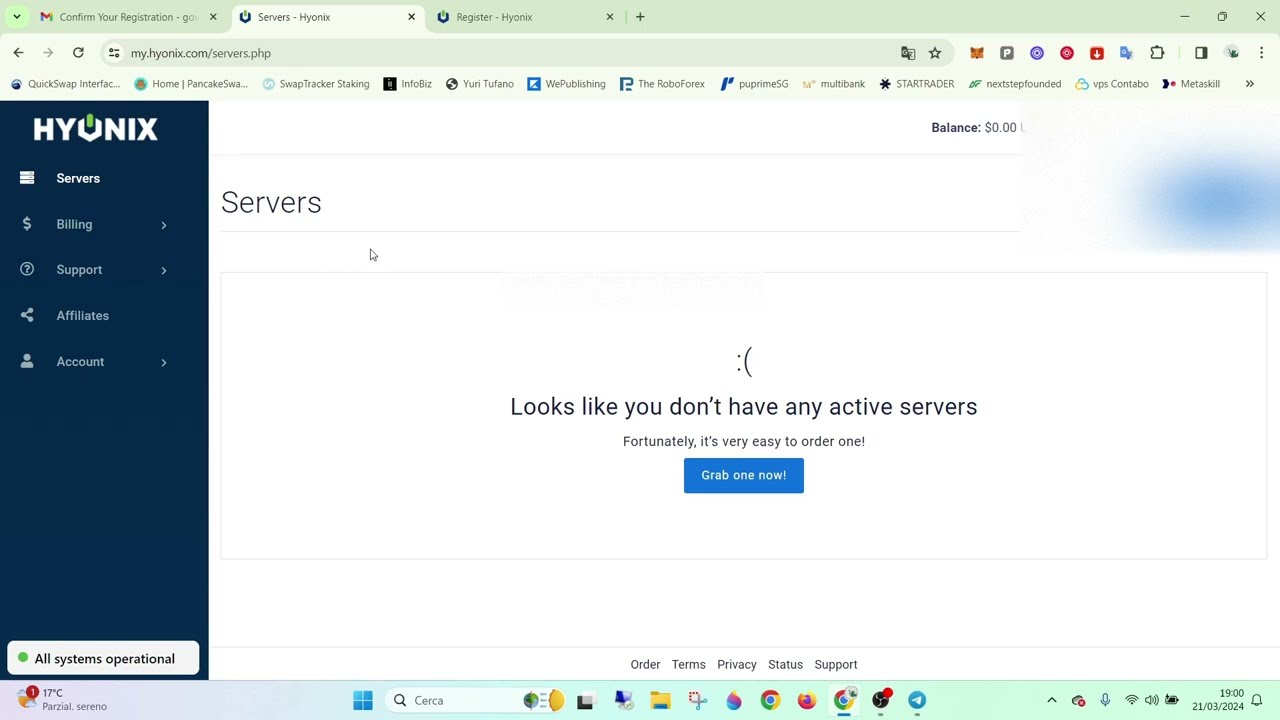Image resolution: width=1280 pixels, height=720 pixels.
Task: Open STARTRADER bookmark
Action: [x=916, y=84]
